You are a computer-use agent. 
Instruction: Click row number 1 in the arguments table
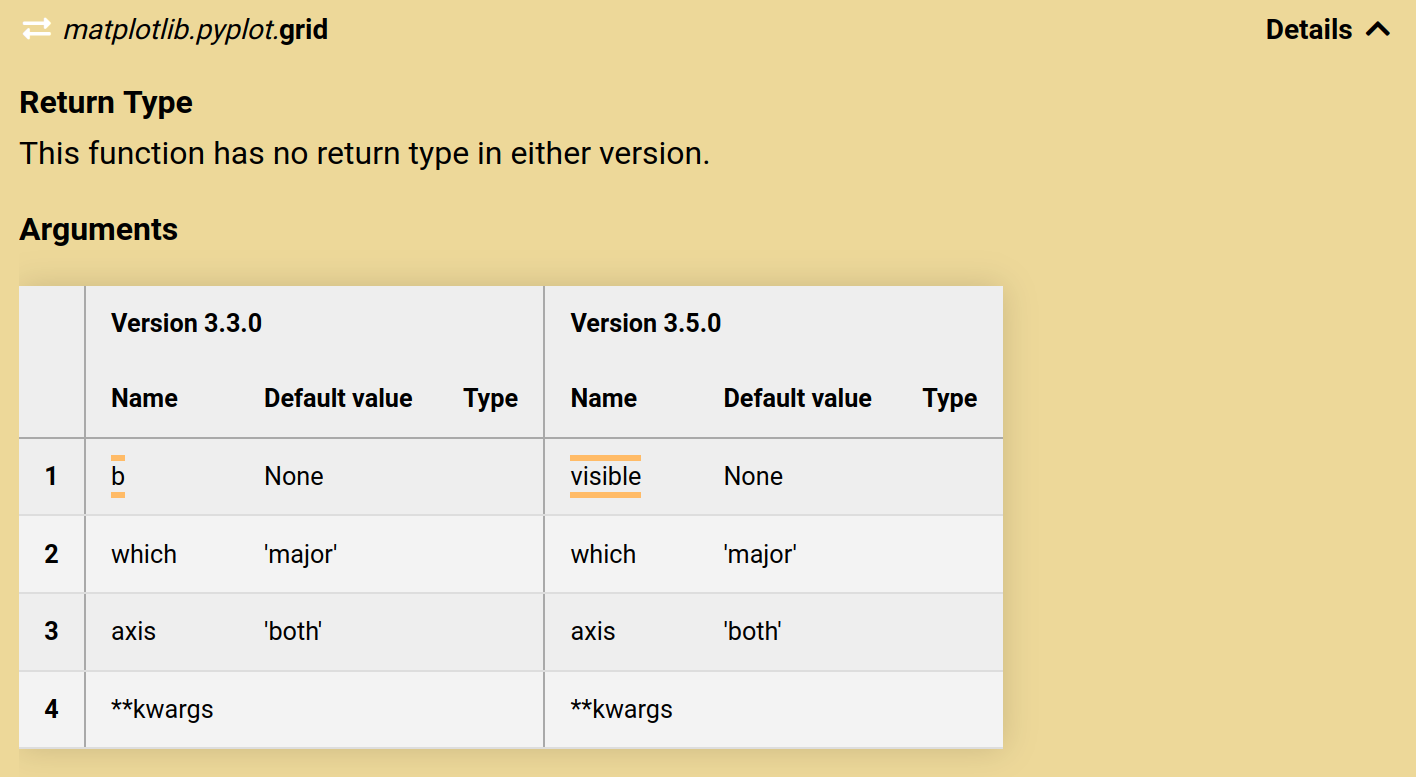pos(51,477)
